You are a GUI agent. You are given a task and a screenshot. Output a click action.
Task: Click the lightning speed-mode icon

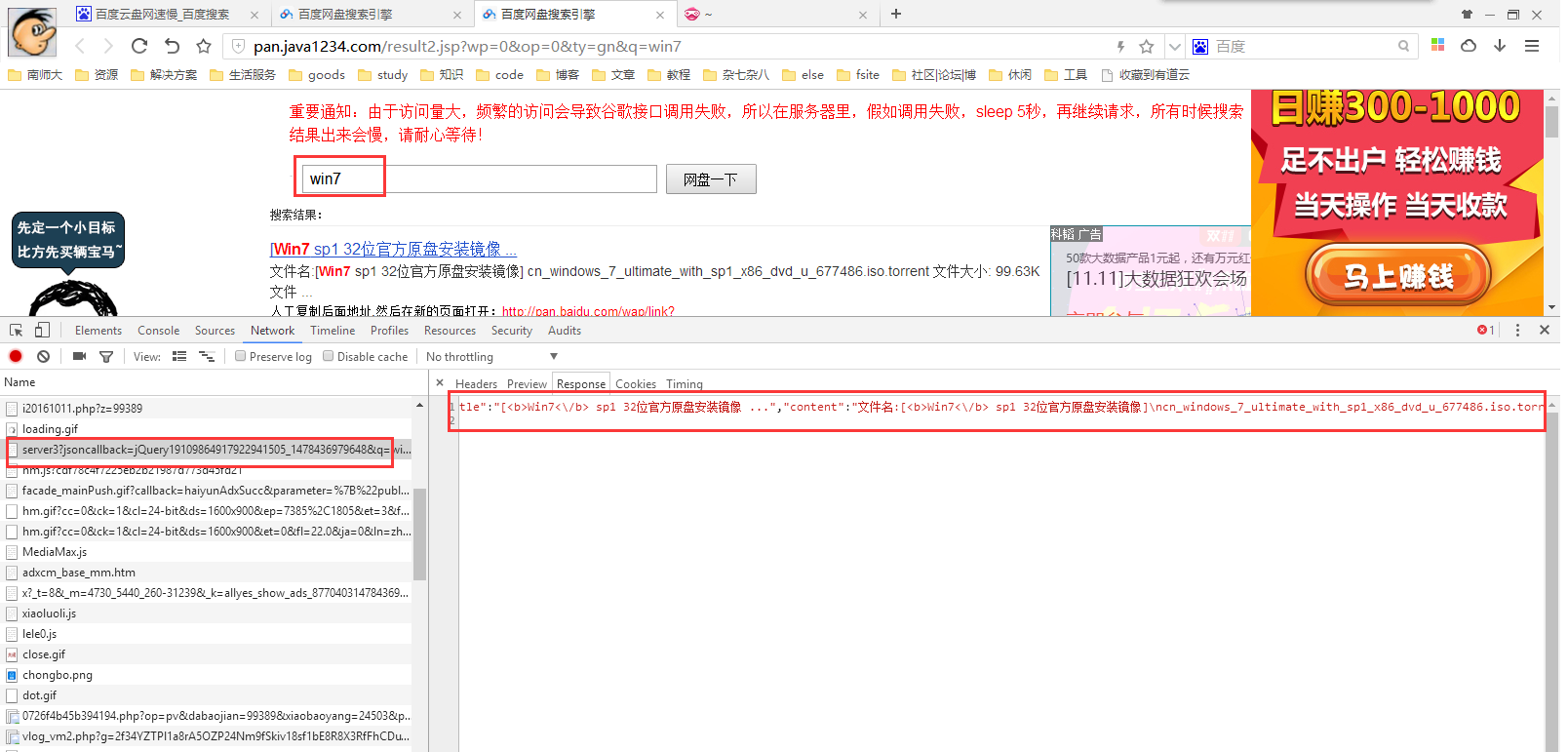(1120, 46)
